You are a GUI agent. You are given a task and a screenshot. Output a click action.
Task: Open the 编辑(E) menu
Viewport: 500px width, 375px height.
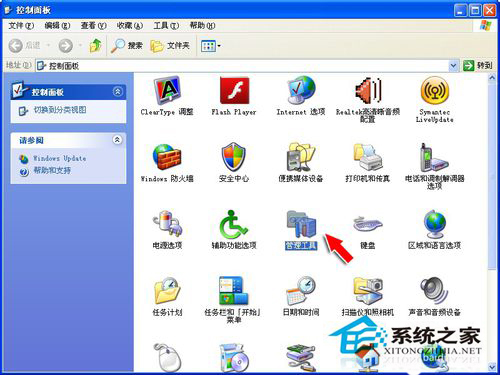pyautogui.click(x=57, y=26)
